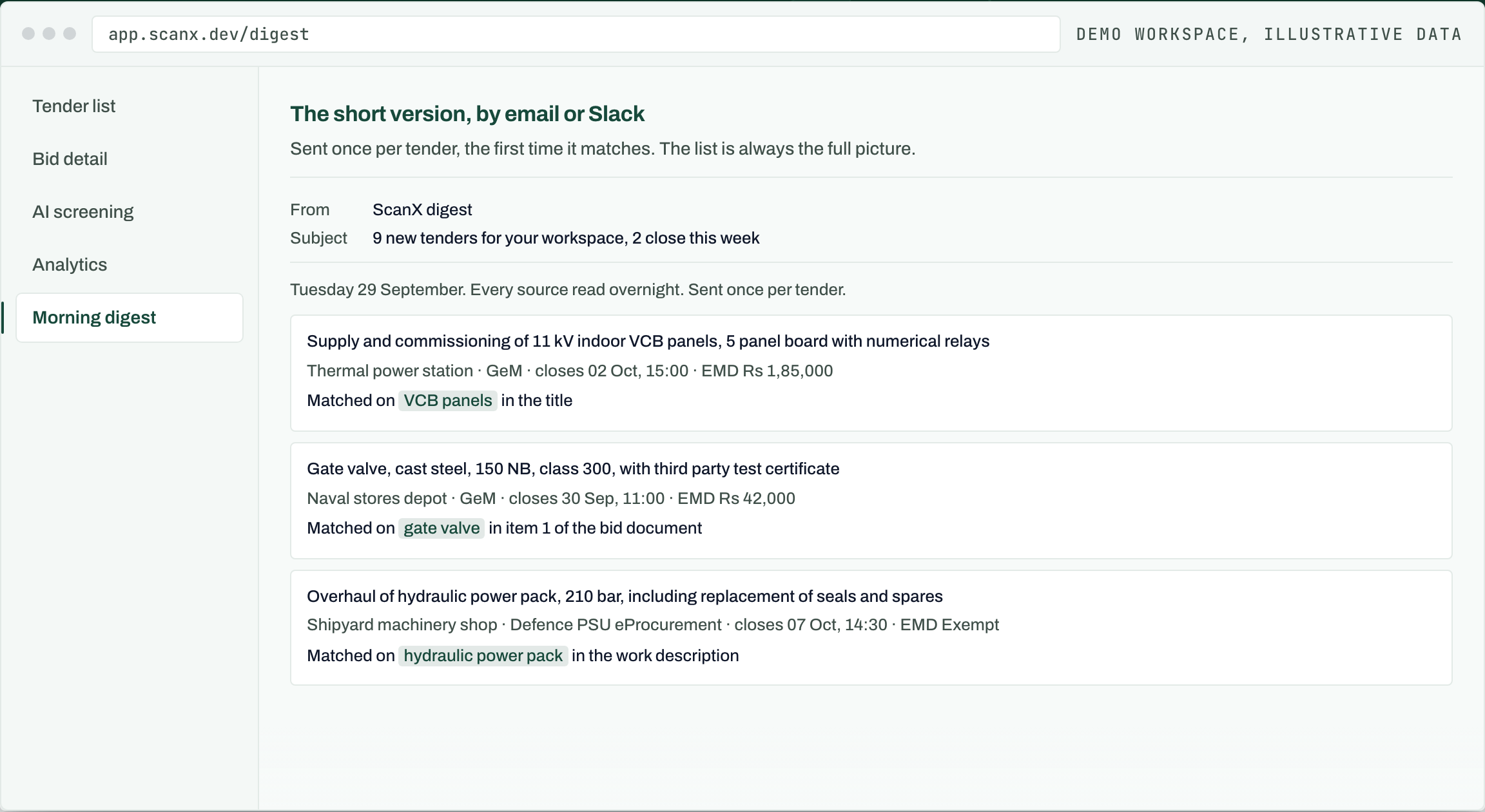Open the hydraulic power pack overhaul tender title
The width and height of the screenshot is (1485, 812).
(625, 596)
